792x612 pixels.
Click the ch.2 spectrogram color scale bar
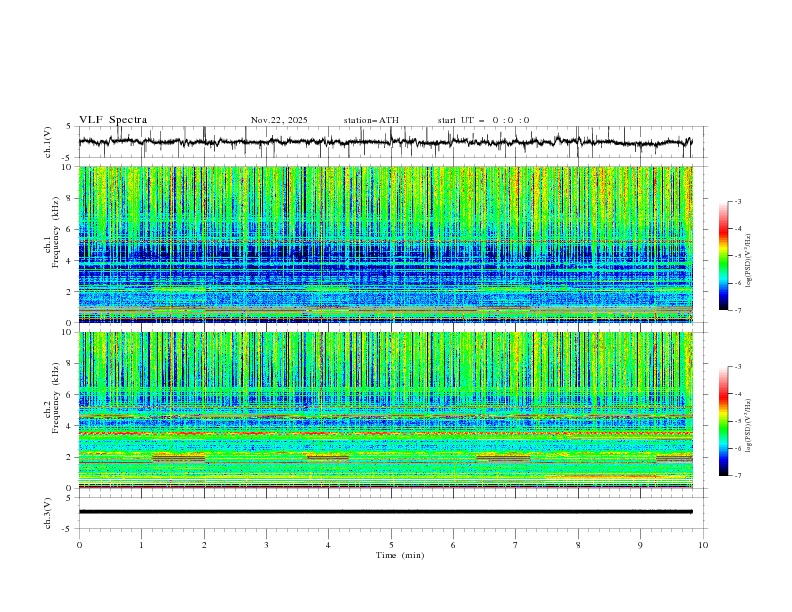pyautogui.click(x=723, y=421)
